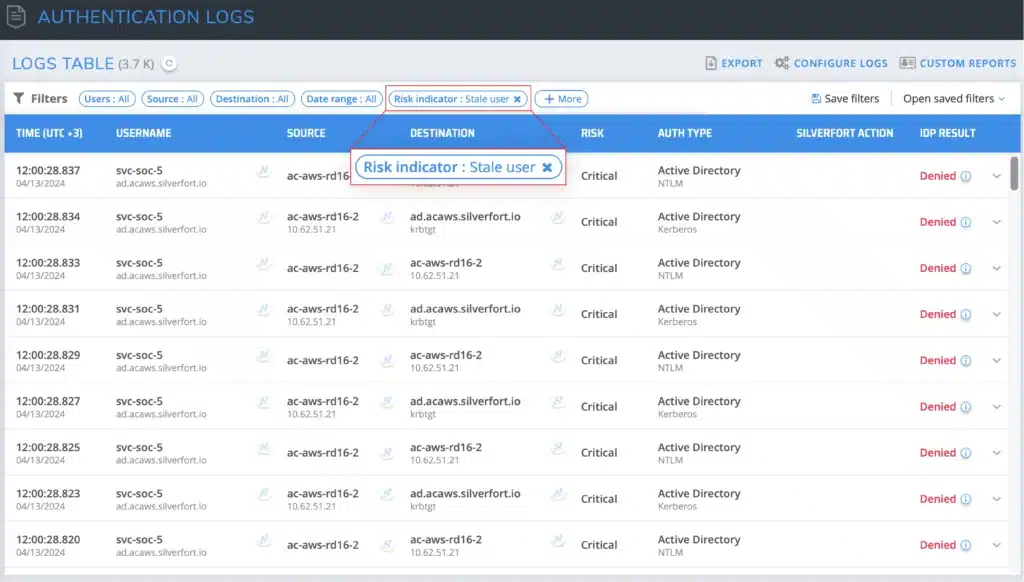Show Denied info icon for 12:00:28.823 row
Image resolution: width=1024 pixels, height=582 pixels.
click(966, 499)
